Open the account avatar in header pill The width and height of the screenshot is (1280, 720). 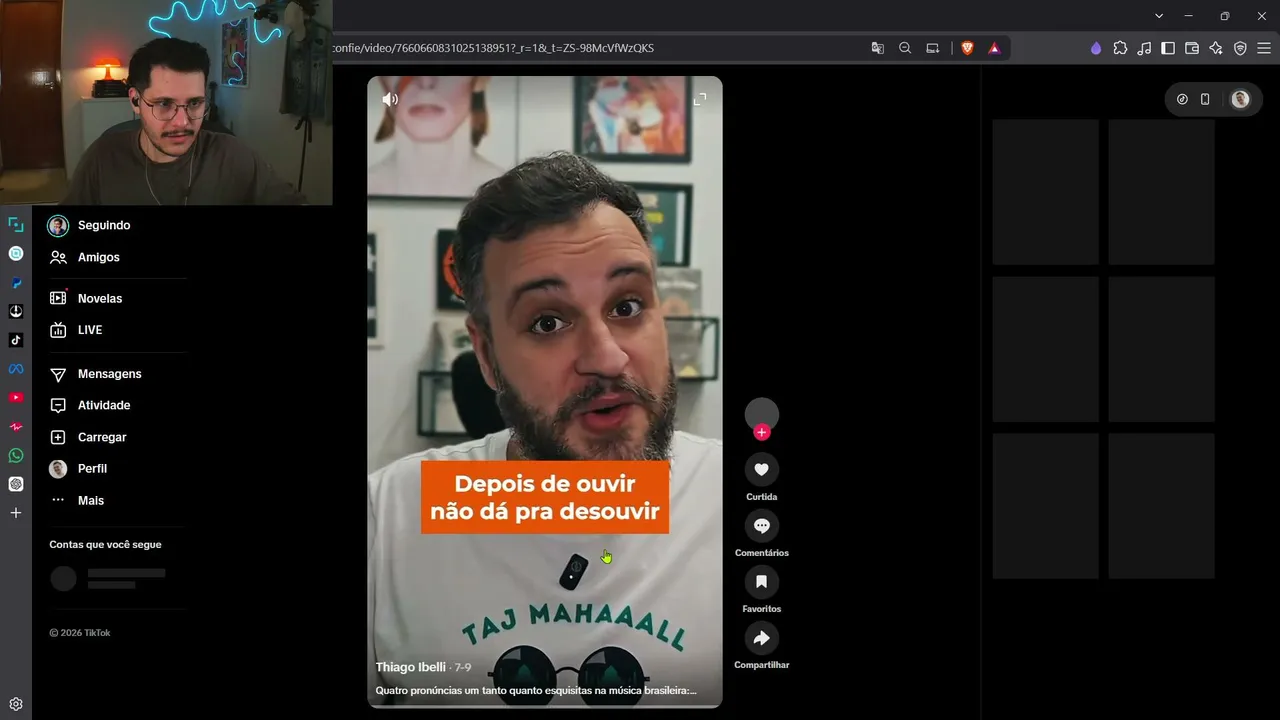1240,99
